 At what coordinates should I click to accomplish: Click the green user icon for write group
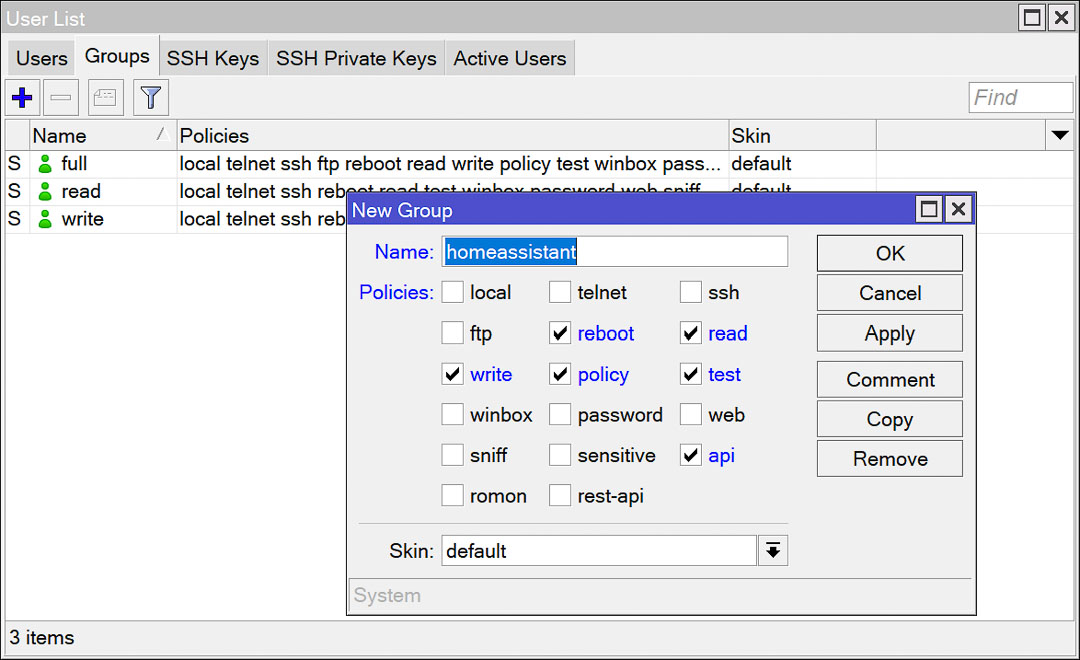pos(44,220)
